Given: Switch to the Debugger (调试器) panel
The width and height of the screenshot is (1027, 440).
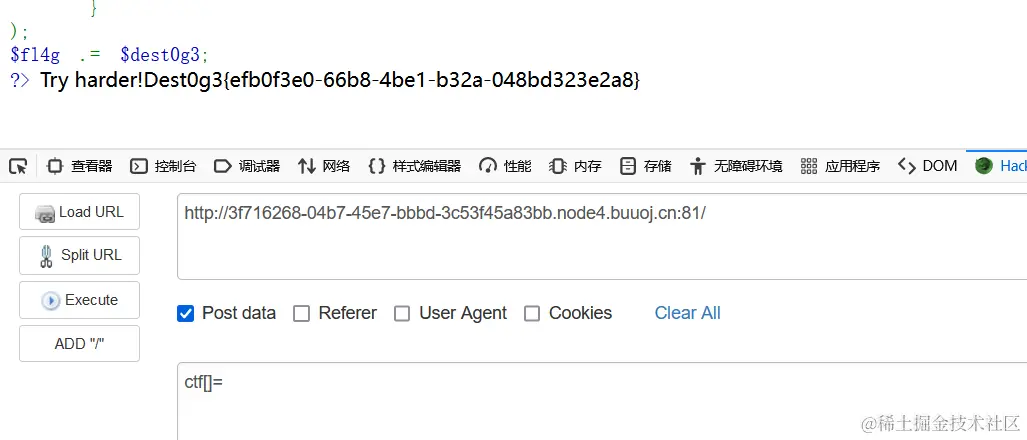Looking at the screenshot, I should pos(247,166).
